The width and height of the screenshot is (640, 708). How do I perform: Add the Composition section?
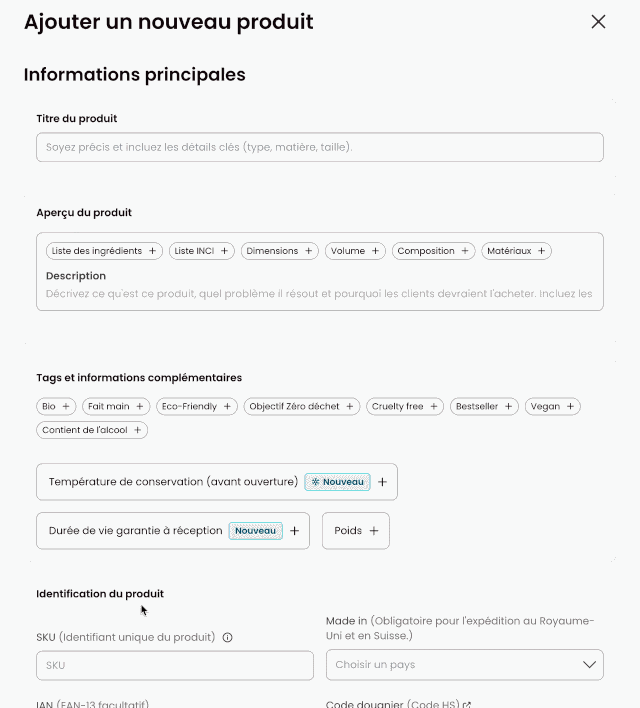pyautogui.click(x=432, y=251)
